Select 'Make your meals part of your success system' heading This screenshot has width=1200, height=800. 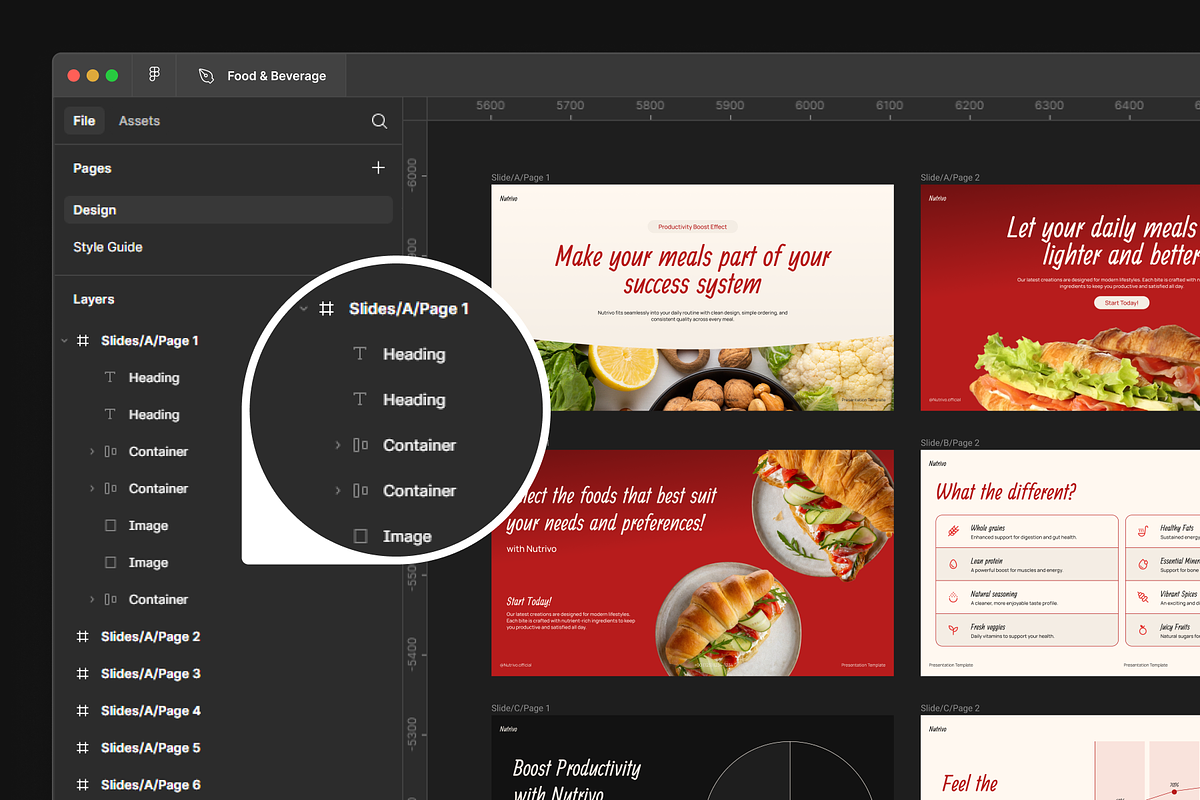point(692,270)
